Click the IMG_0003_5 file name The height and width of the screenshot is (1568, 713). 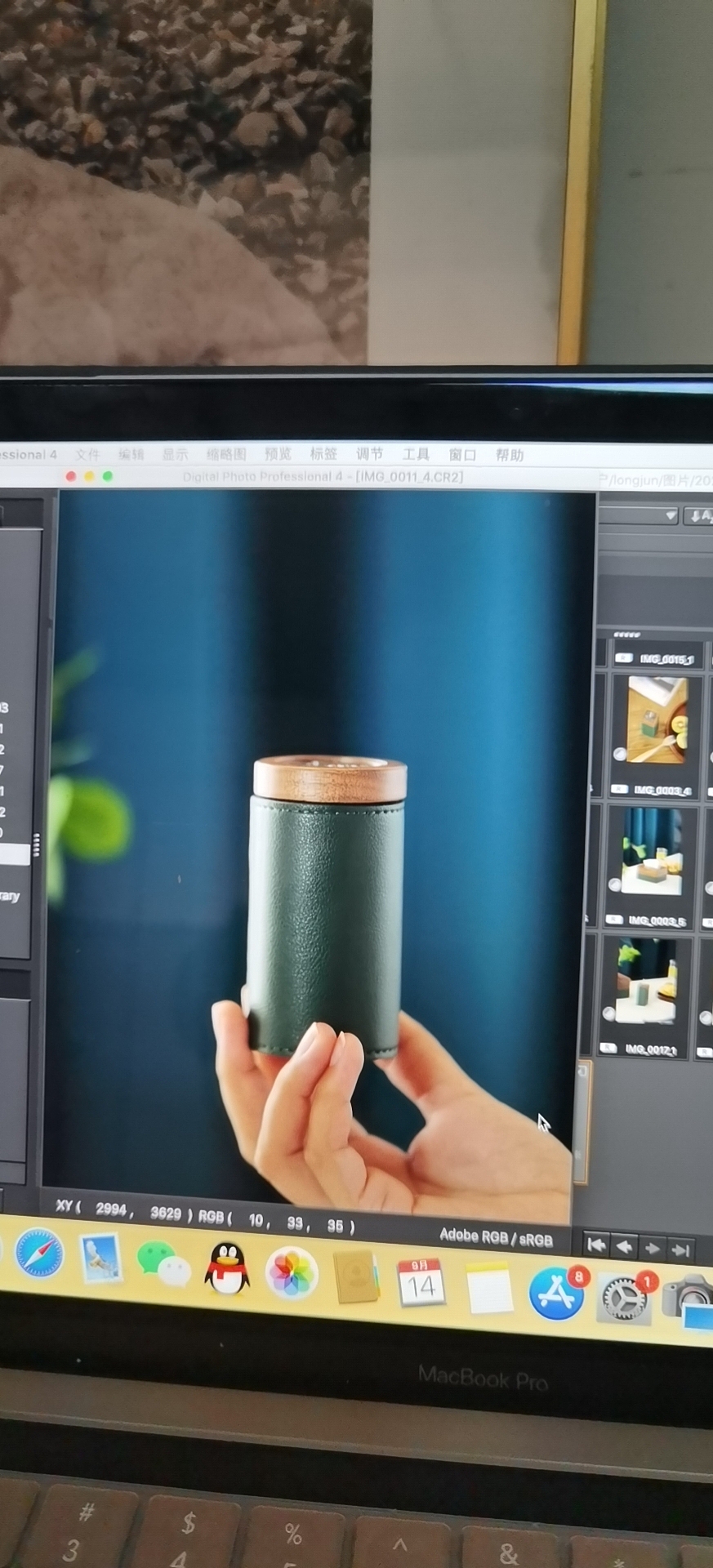(x=657, y=920)
